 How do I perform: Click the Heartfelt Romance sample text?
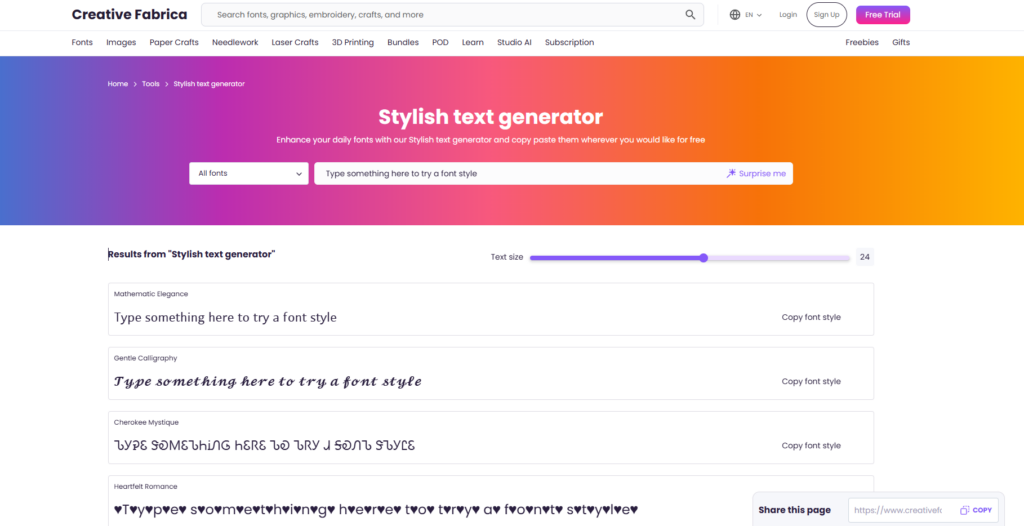coord(376,509)
